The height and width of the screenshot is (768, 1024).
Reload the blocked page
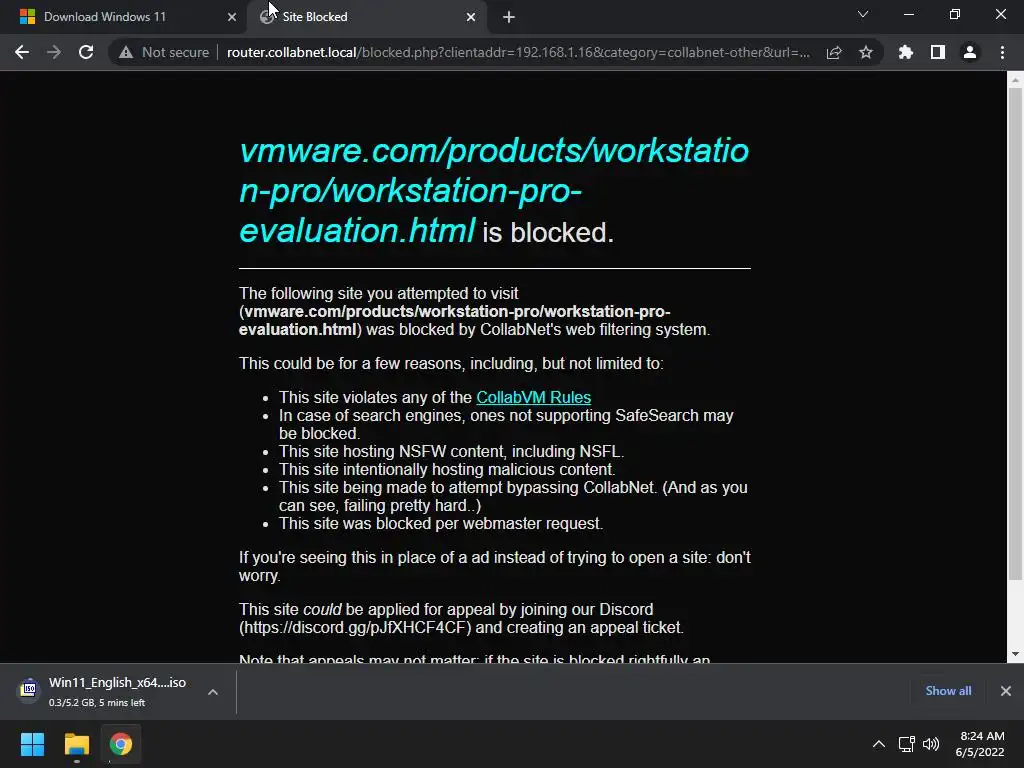coord(86,52)
